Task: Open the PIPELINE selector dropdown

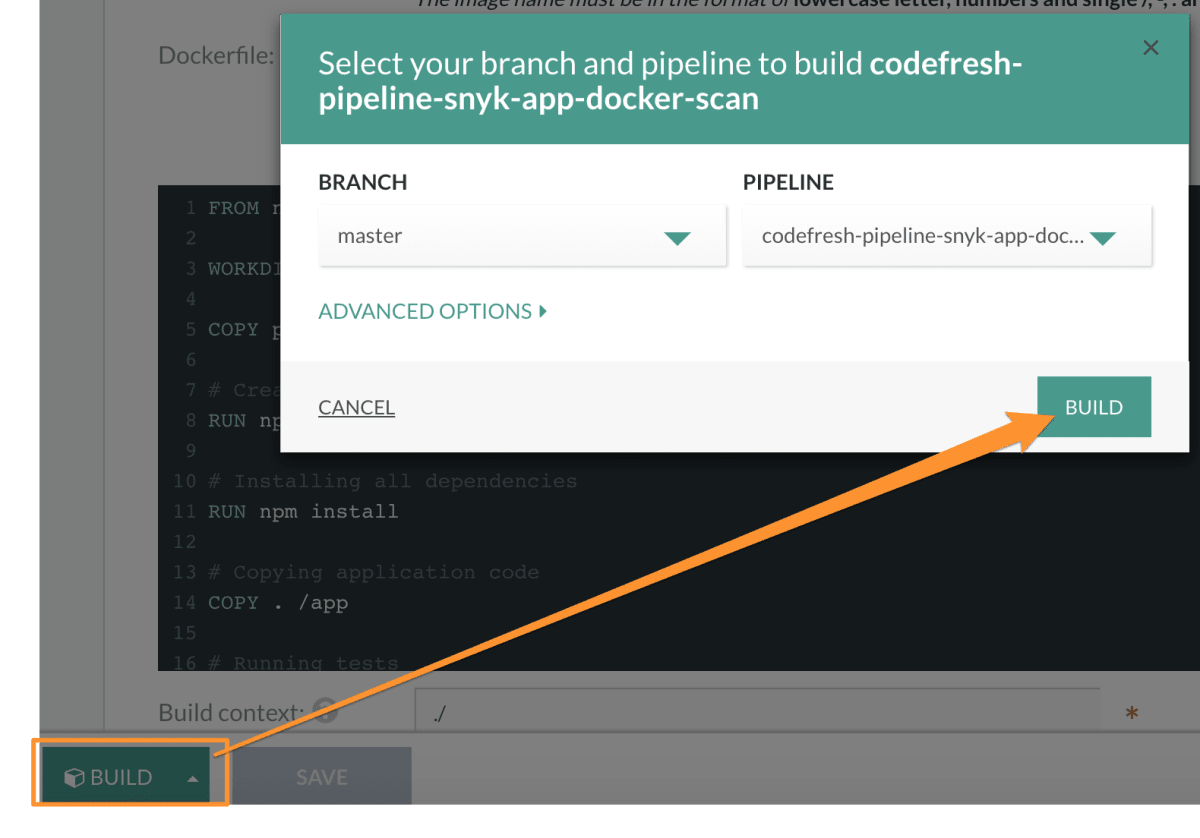Action: pos(945,235)
